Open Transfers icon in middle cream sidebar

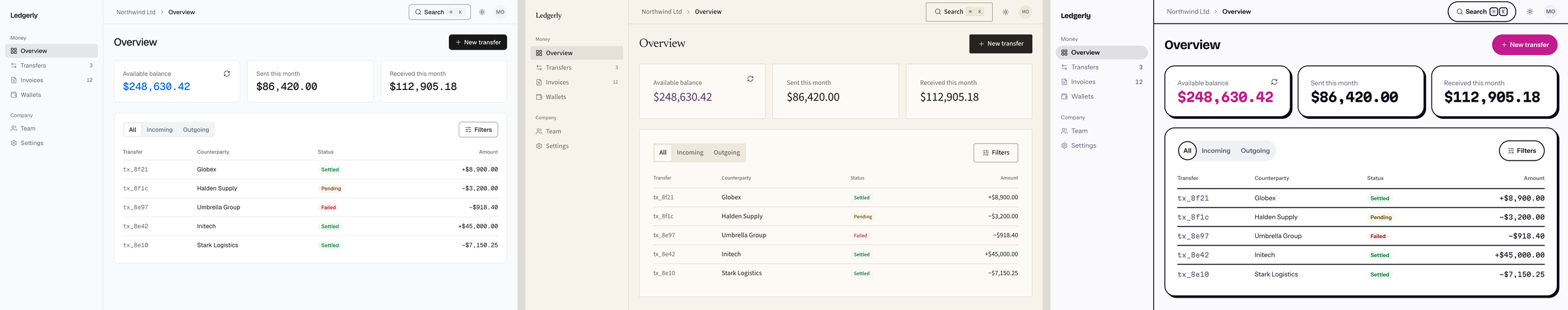[x=539, y=68]
